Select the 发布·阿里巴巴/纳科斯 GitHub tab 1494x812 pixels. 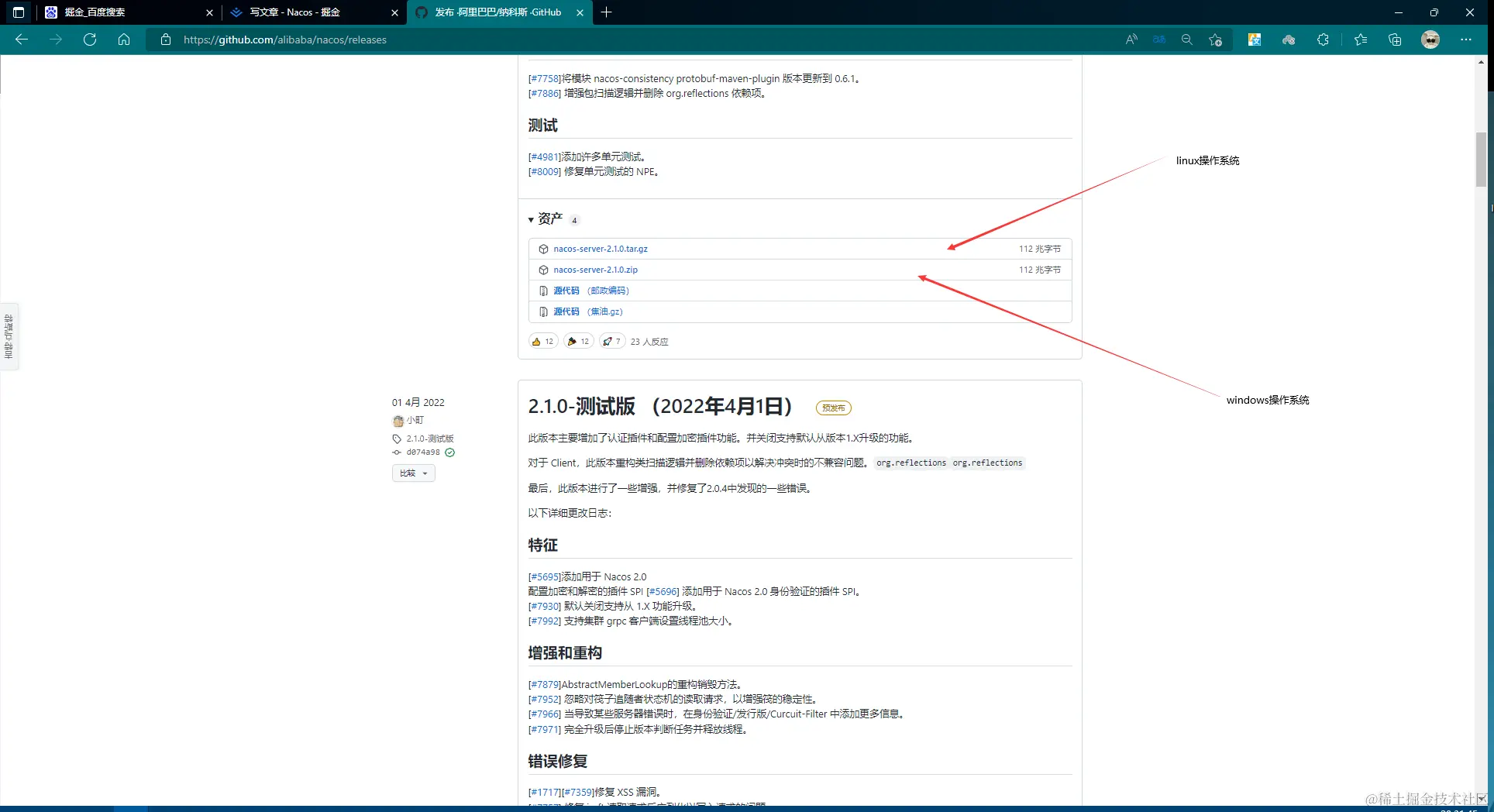pos(498,12)
